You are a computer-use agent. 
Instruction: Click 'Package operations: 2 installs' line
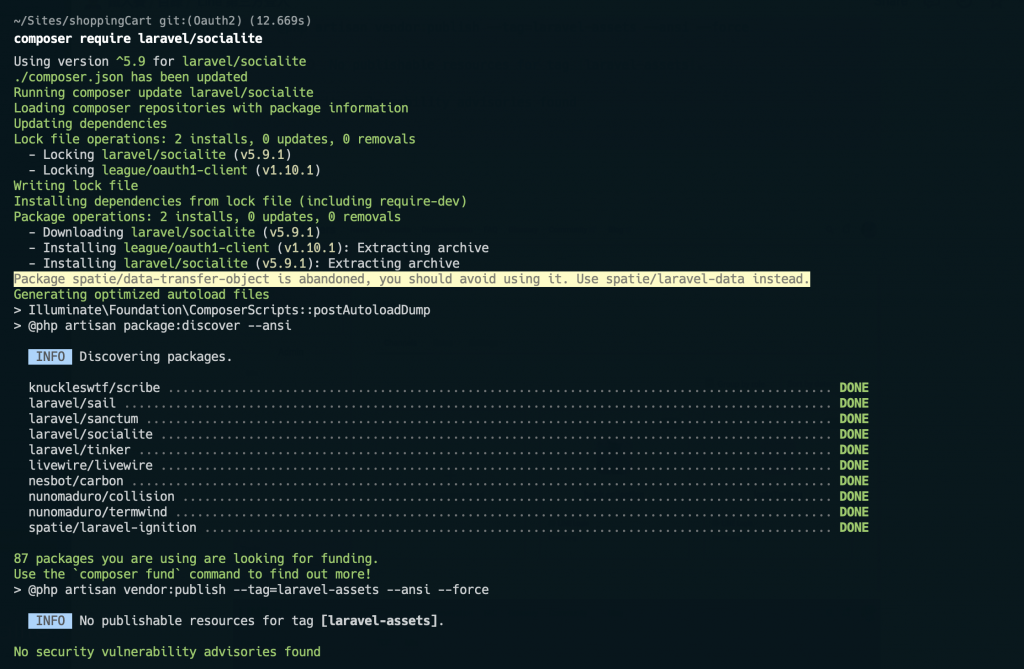click(207, 217)
